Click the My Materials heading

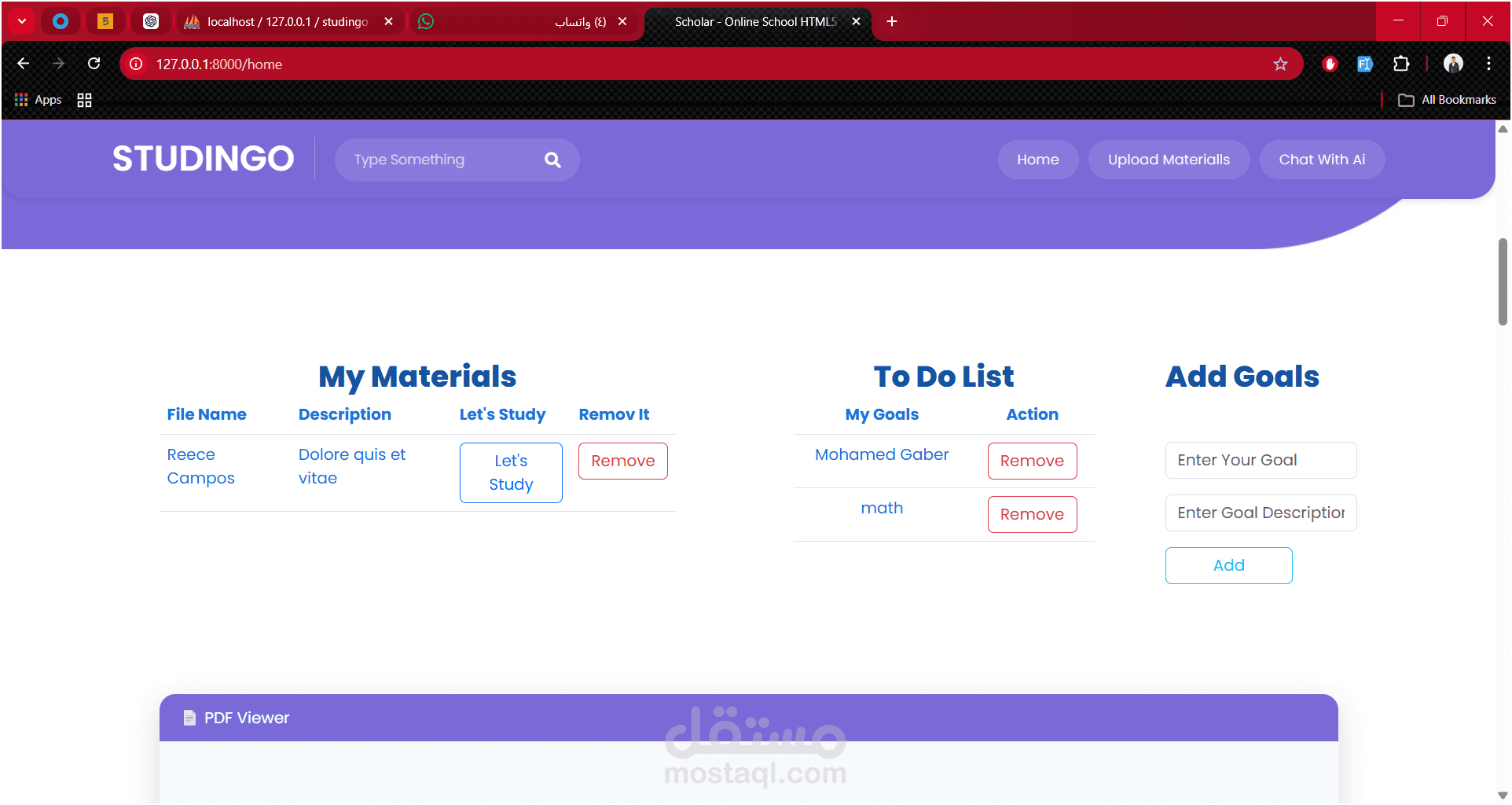pos(417,377)
